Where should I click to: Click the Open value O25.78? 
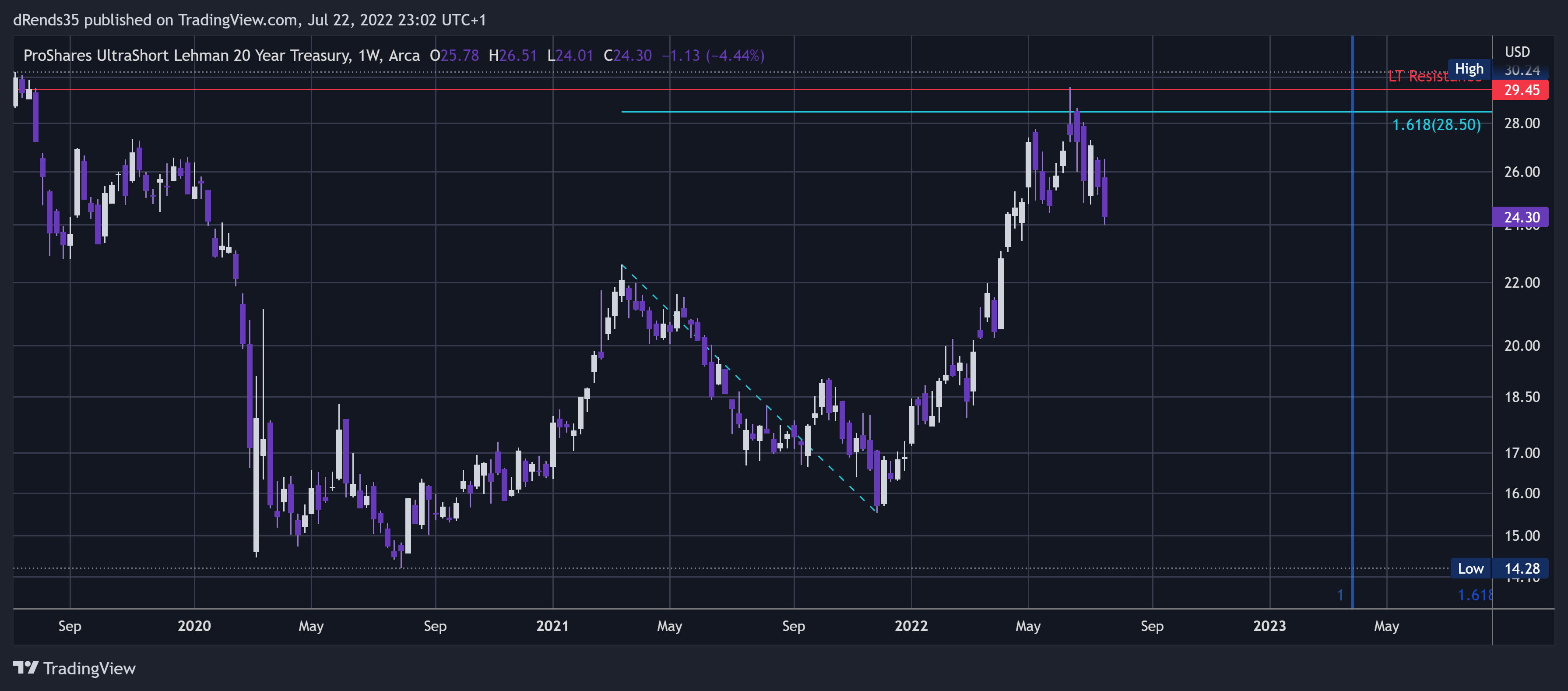tap(454, 56)
